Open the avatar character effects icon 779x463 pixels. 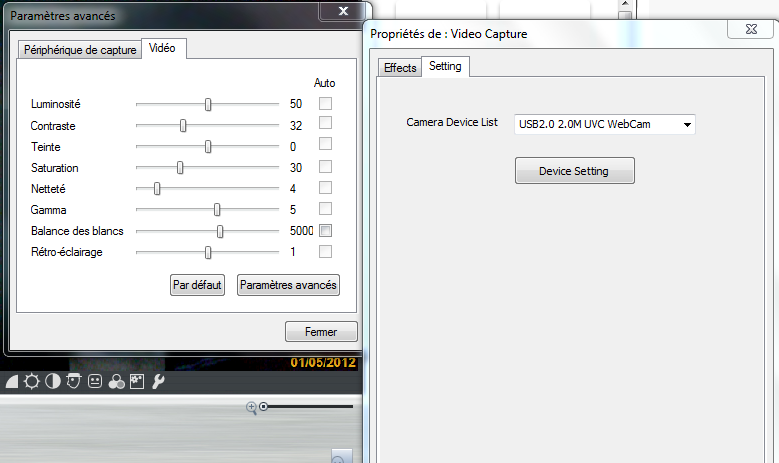click(x=73, y=381)
